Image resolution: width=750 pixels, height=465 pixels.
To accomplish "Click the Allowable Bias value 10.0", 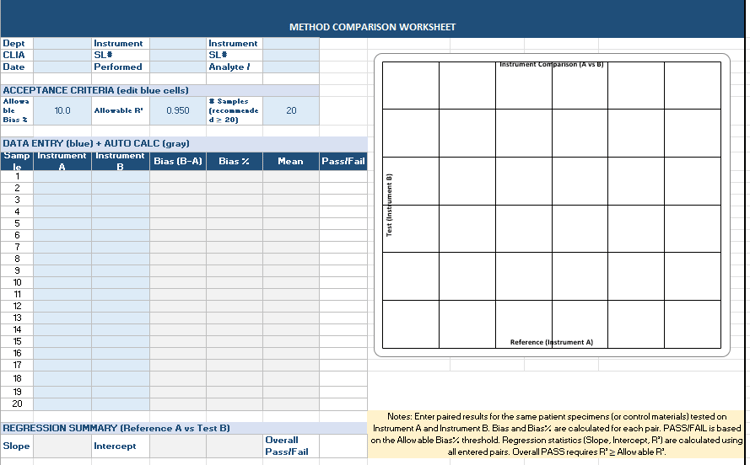I will pyautogui.click(x=62, y=111).
